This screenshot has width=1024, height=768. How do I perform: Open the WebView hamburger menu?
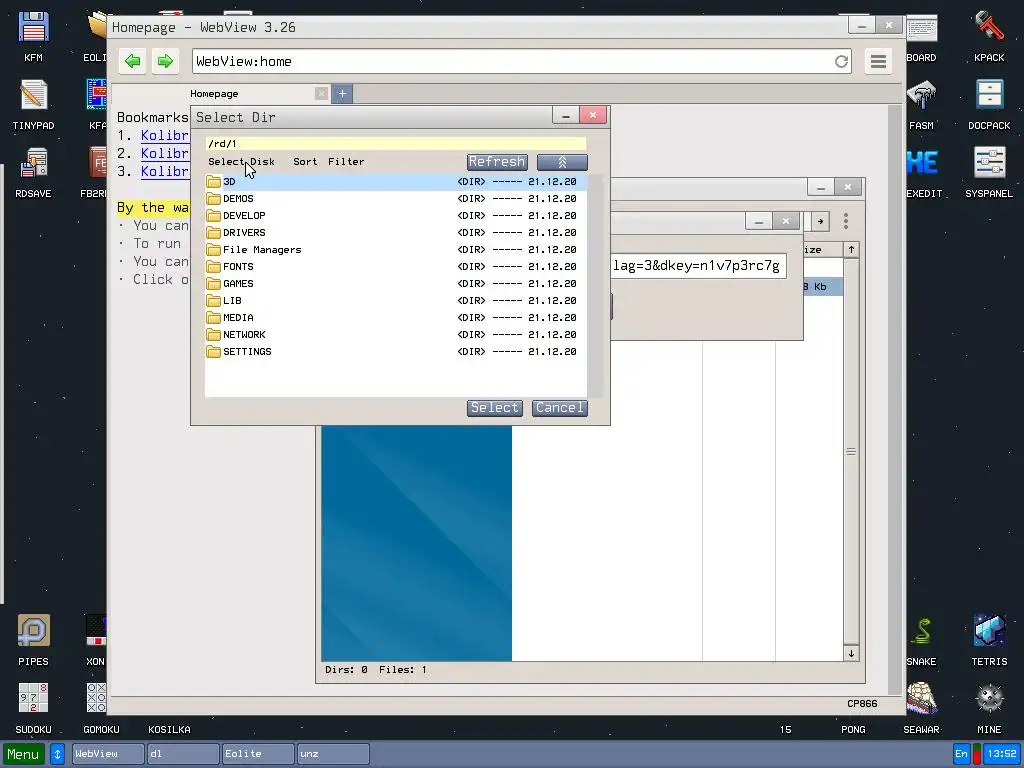(x=878, y=61)
